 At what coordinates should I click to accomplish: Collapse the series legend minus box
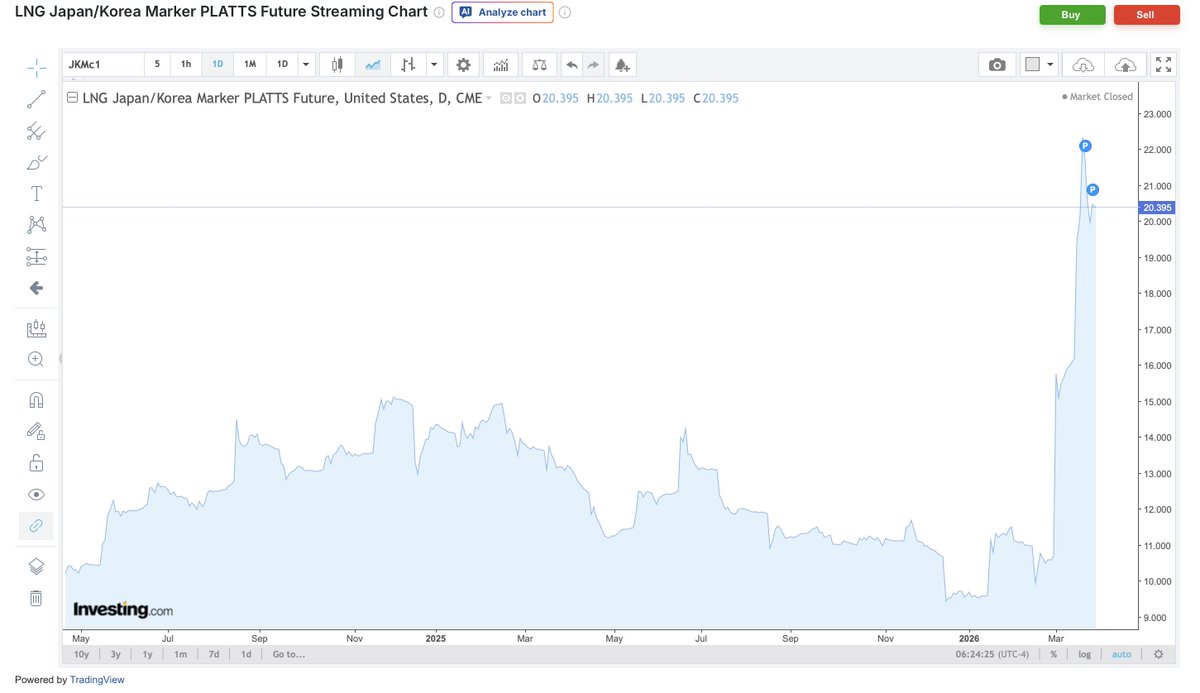click(x=72, y=98)
